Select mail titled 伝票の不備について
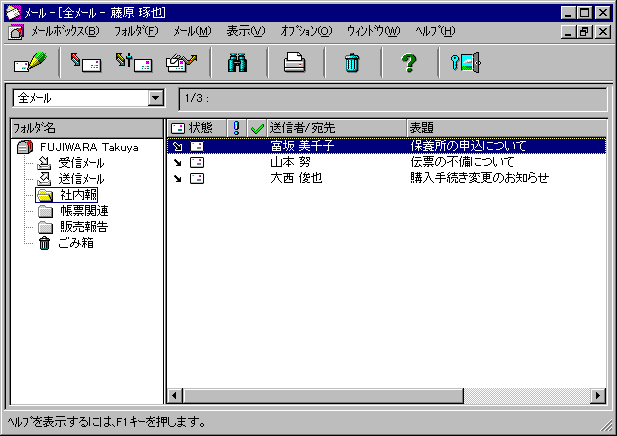617x436 pixels. (x=462, y=162)
